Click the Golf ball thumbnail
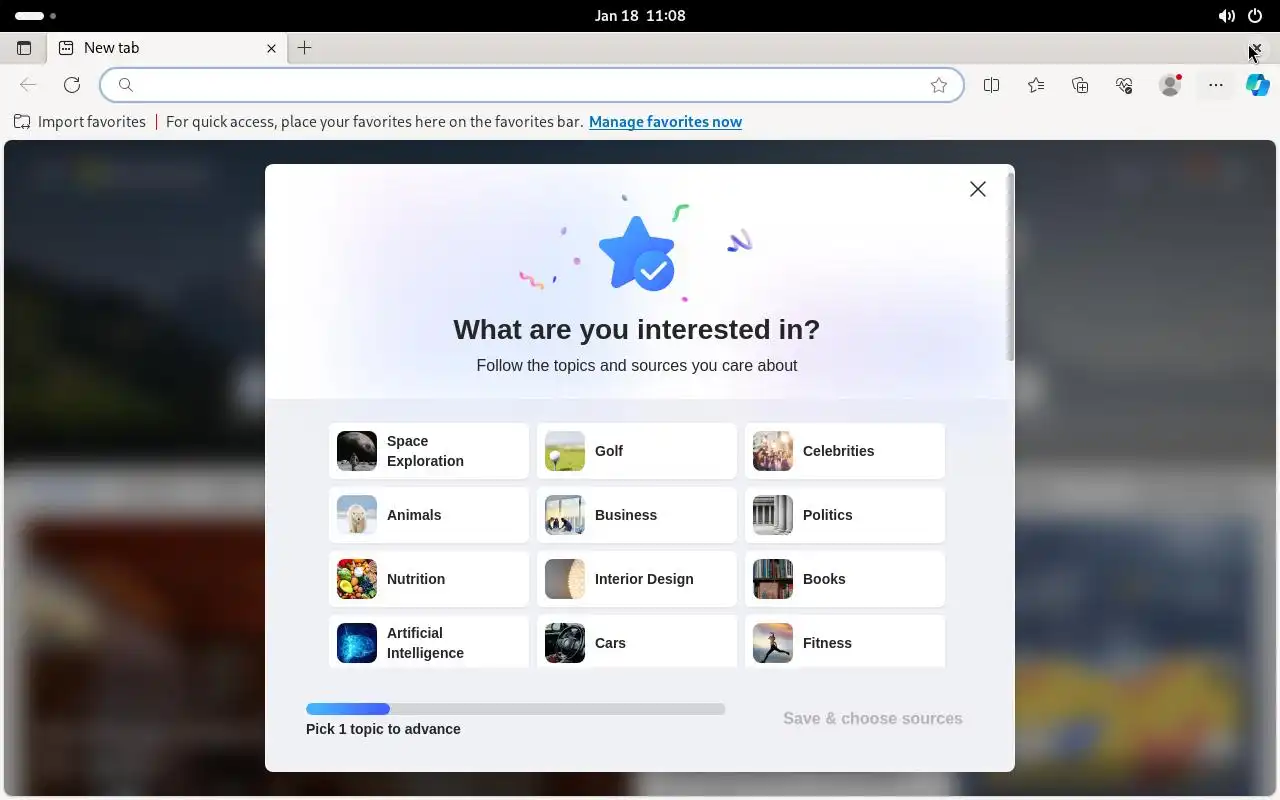 (x=565, y=451)
